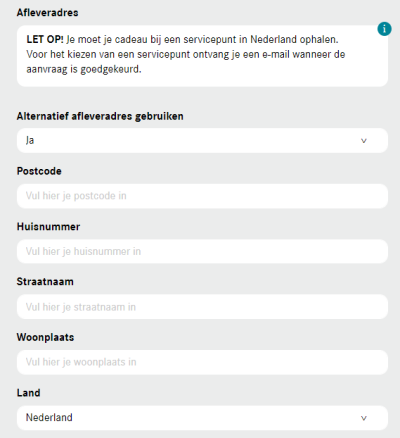Click the chevron arrow in the Land selector
The width and height of the screenshot is (400, 438).
364,418
